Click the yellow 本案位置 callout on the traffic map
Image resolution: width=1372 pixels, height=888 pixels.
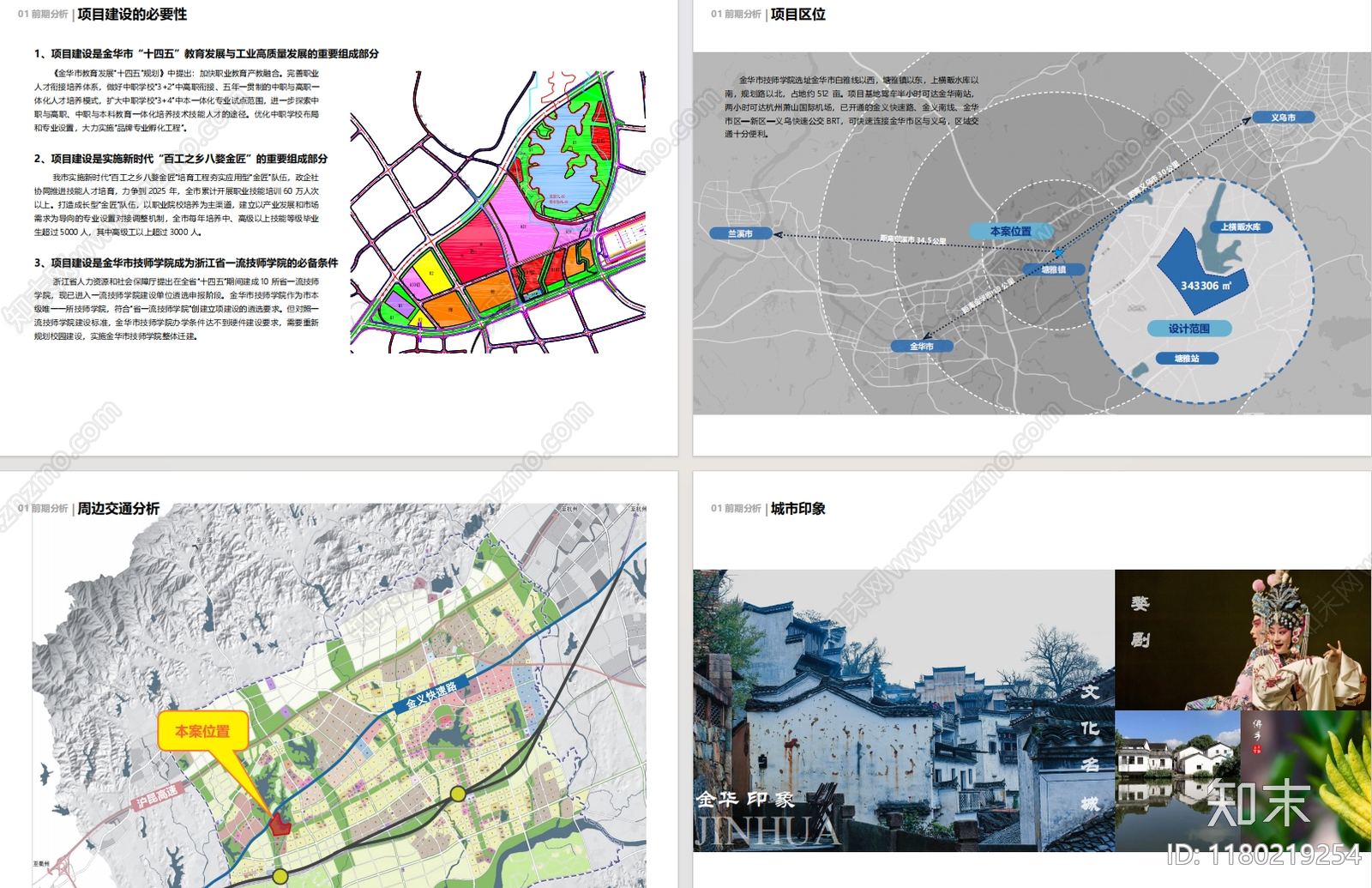203,731
